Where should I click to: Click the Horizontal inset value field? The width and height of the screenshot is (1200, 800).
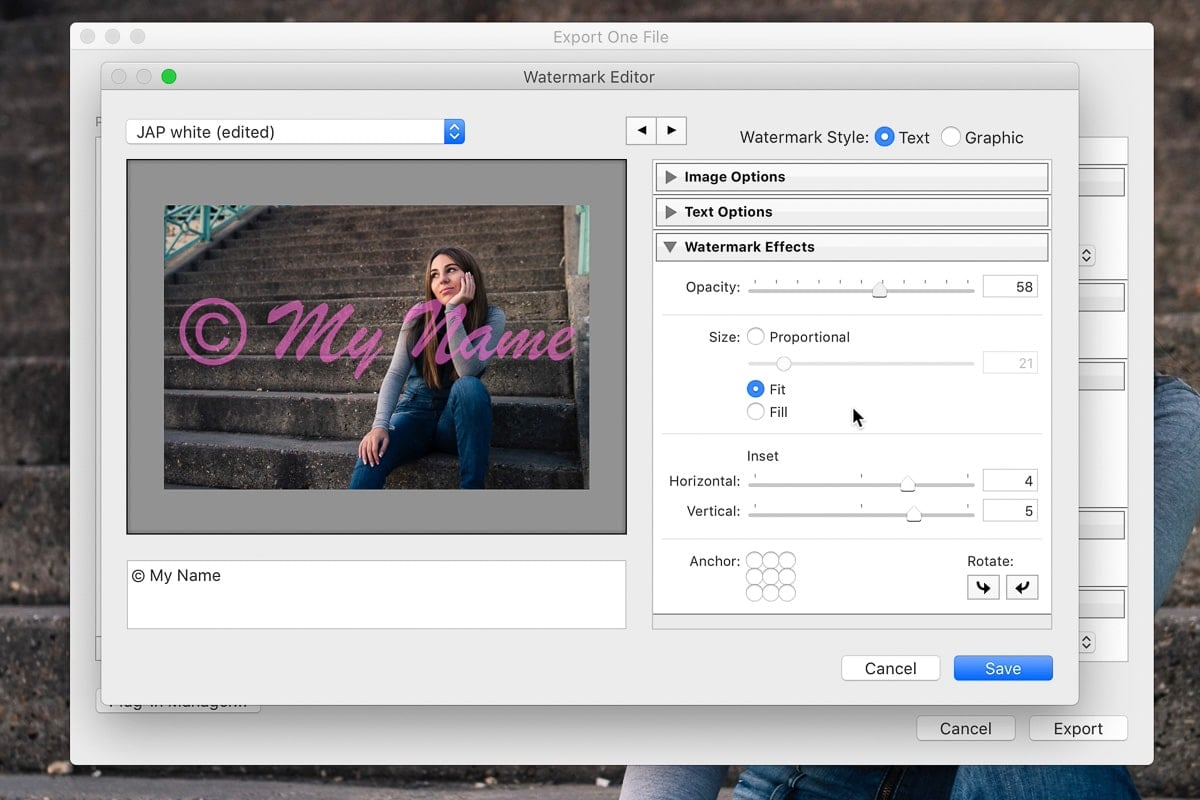tap(1010, 481)
